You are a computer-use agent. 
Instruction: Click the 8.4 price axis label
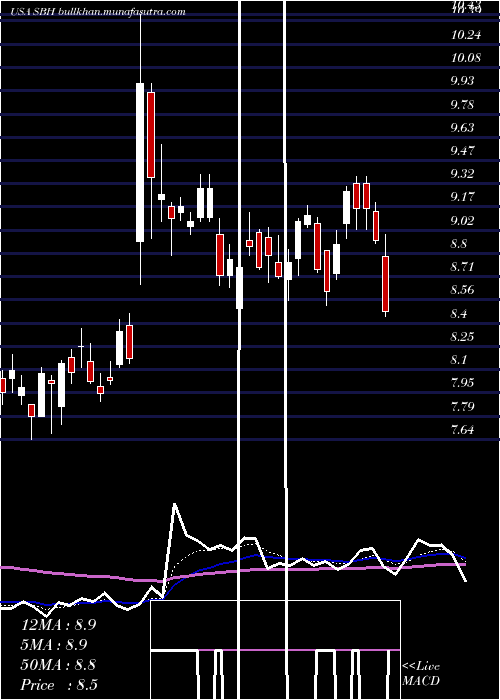tap(459, 313)
